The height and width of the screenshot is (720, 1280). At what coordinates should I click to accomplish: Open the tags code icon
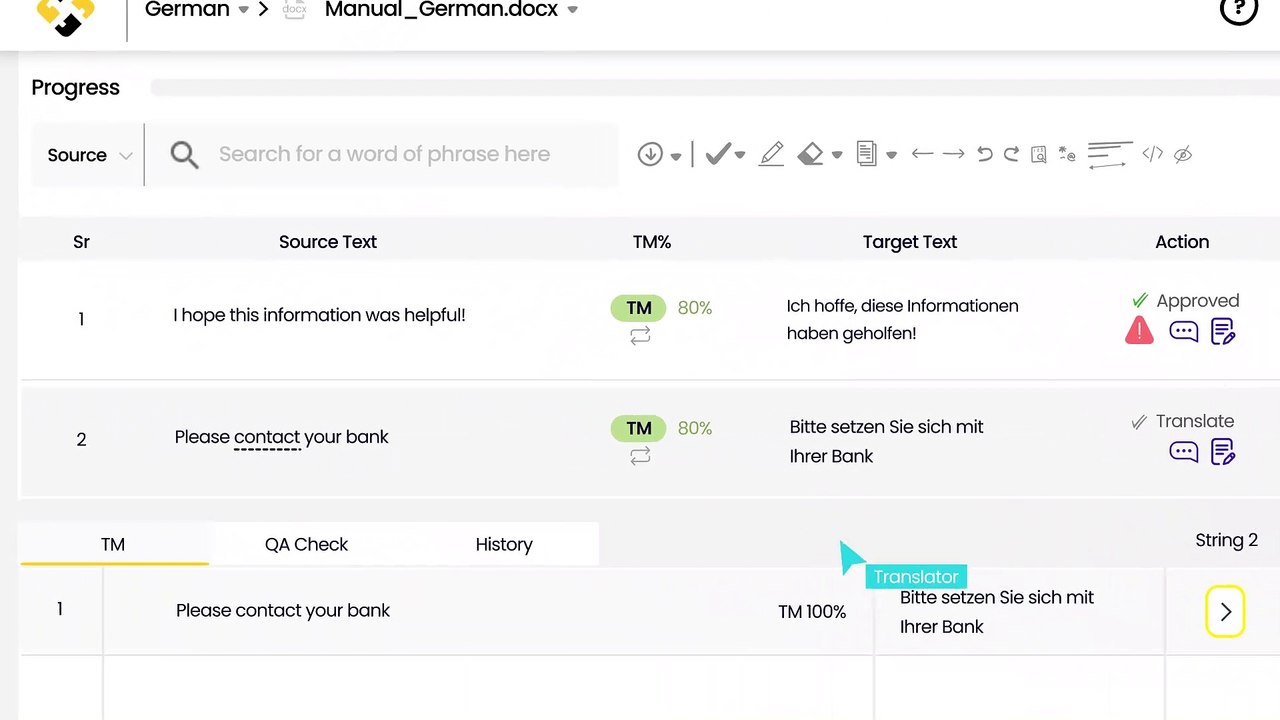point(1153,154)
